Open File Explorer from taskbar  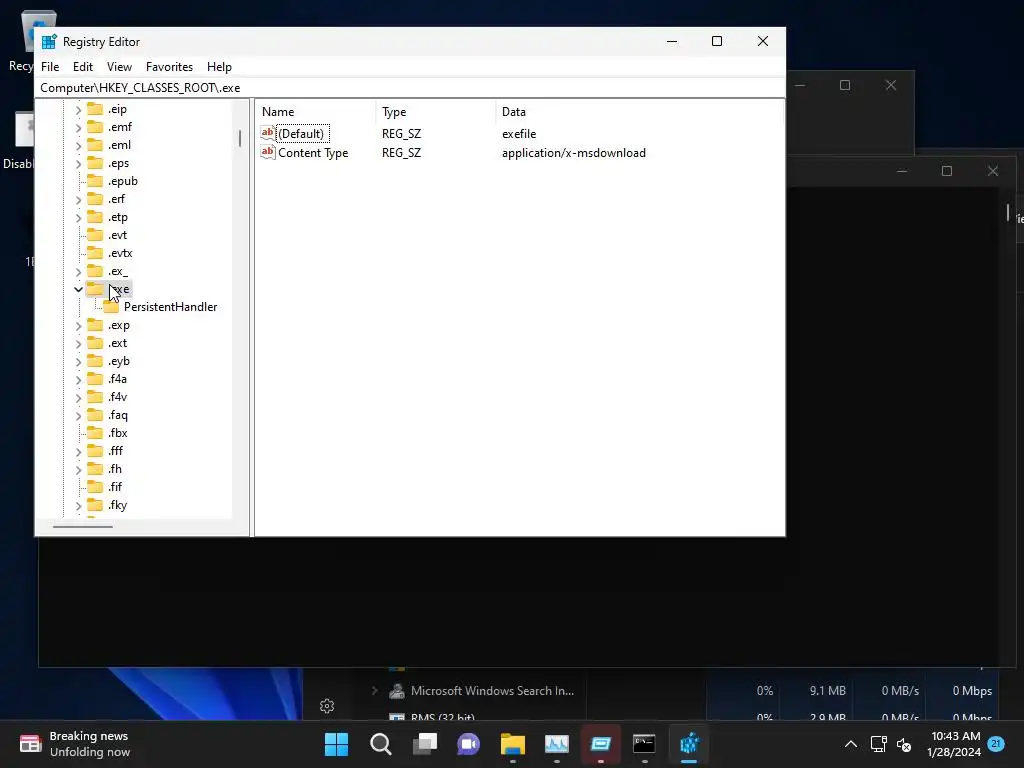tap(513, 744)
